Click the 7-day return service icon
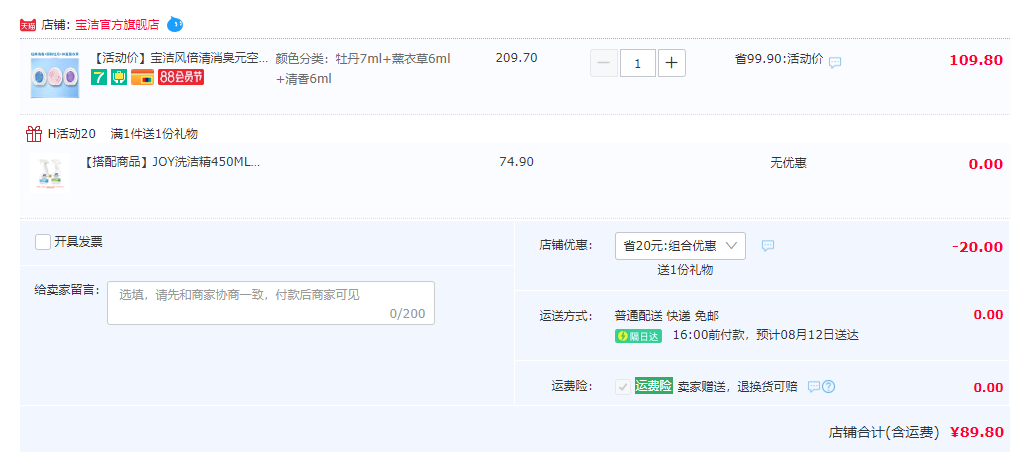The height and width of the screenshot is (452, 1032). click(x=99, y=77)
